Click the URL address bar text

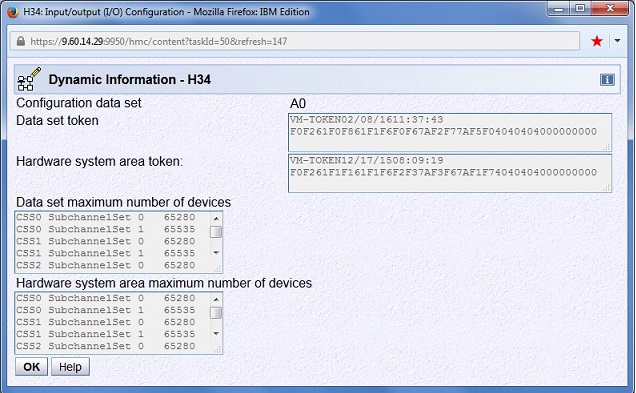[x=159, y=41]
